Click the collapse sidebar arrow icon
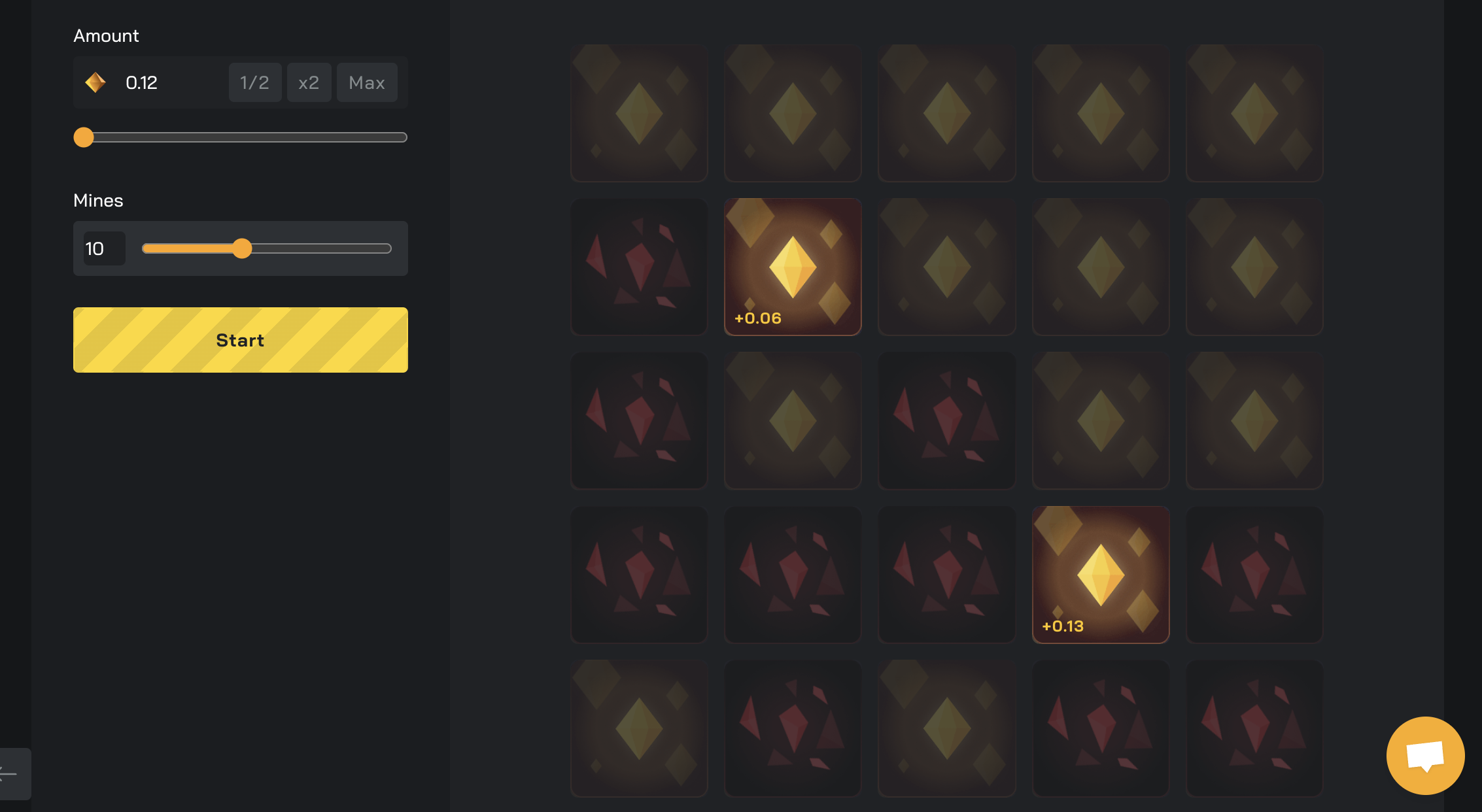Image resolution: width=1482 pixels, height=812 pixels. tap(9, 774)
